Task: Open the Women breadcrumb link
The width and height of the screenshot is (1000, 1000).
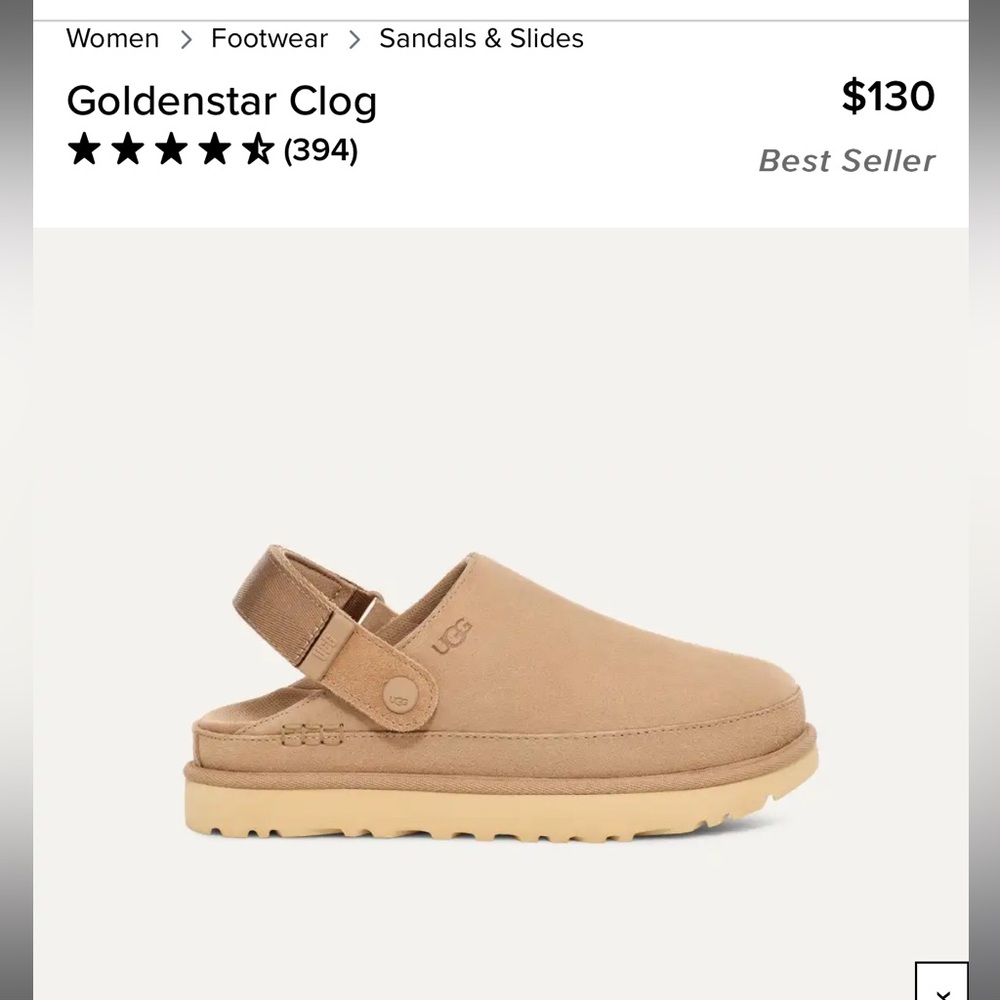Action: point(112,38)
